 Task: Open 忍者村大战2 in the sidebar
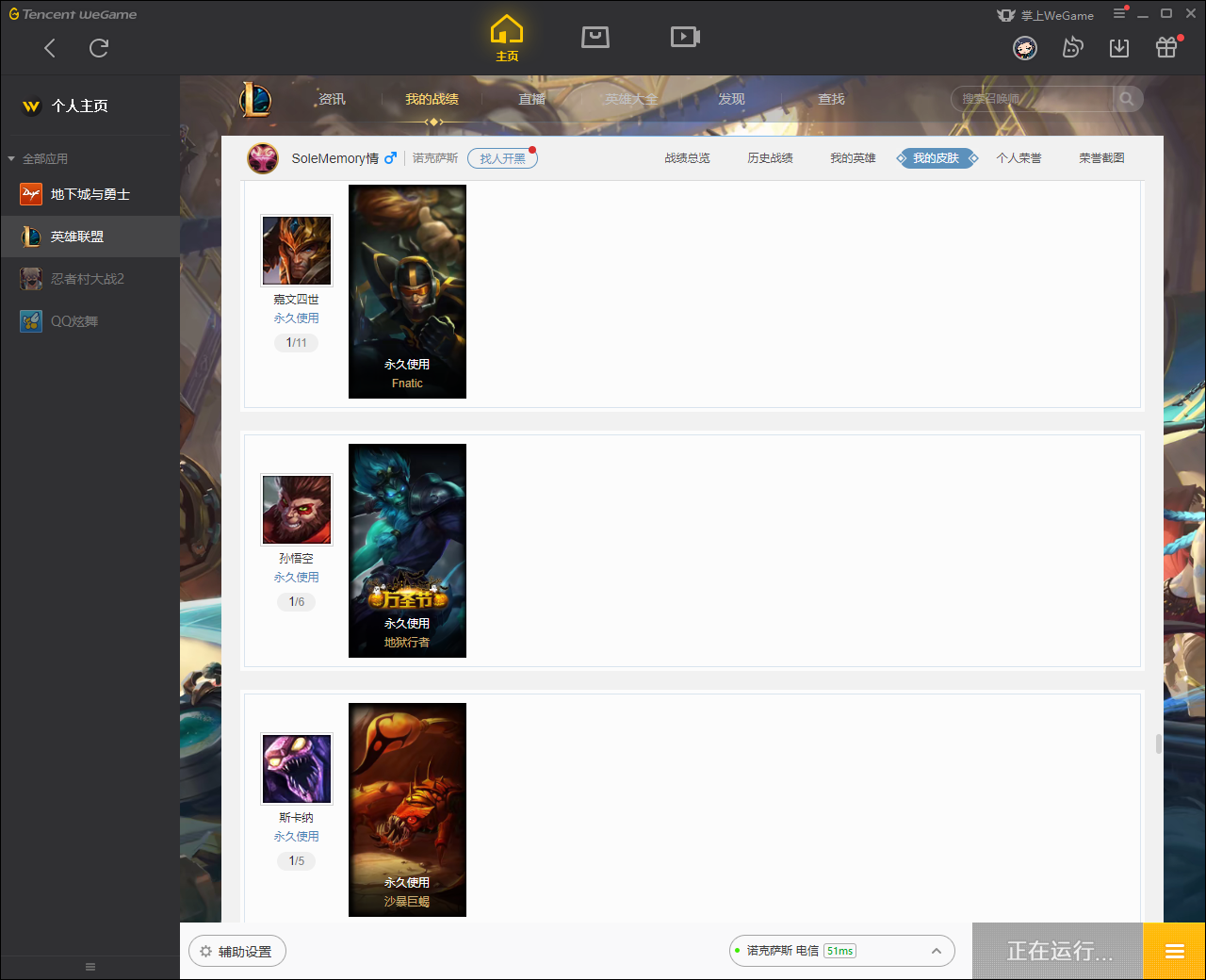[x=90, y=279]
